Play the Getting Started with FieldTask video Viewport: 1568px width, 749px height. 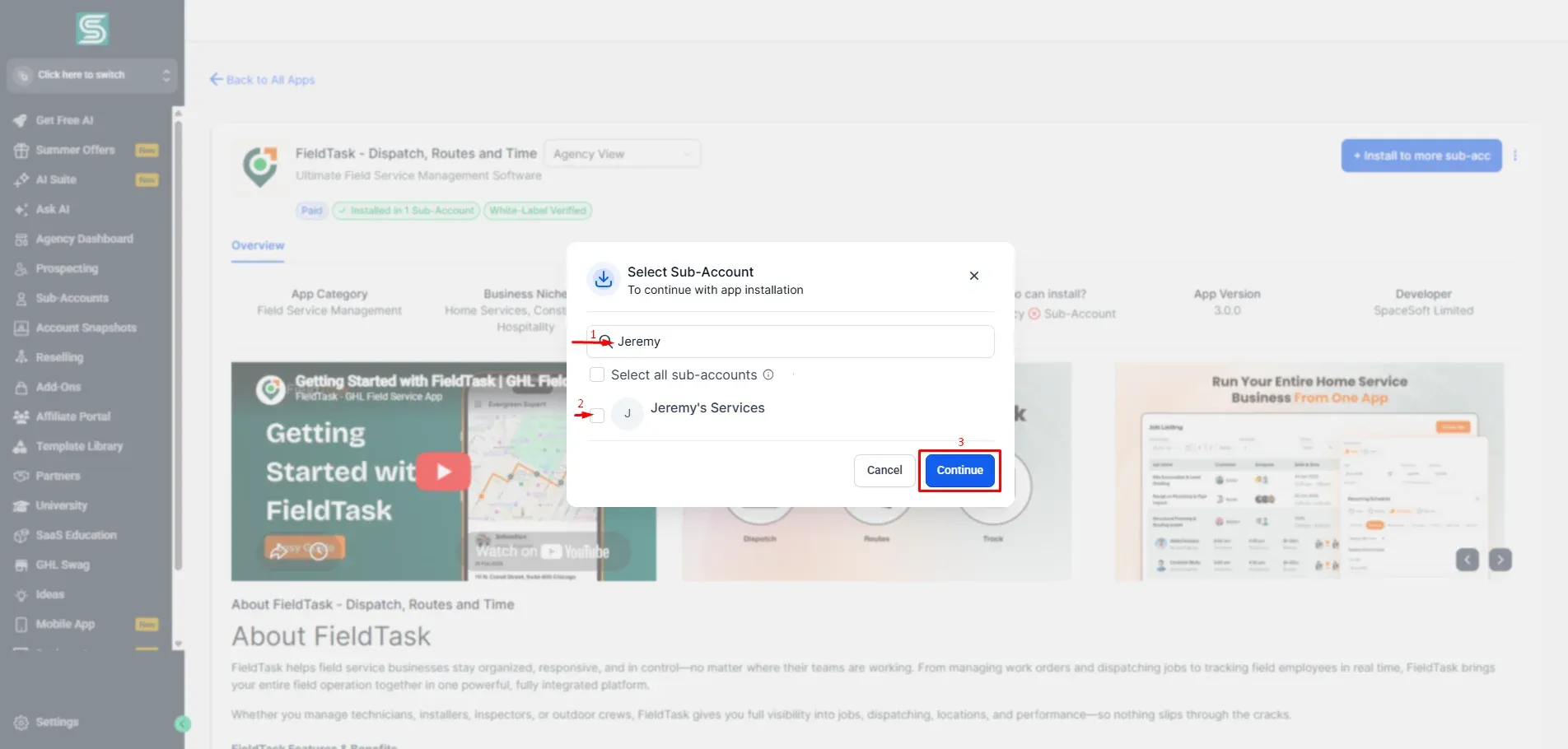443,472
